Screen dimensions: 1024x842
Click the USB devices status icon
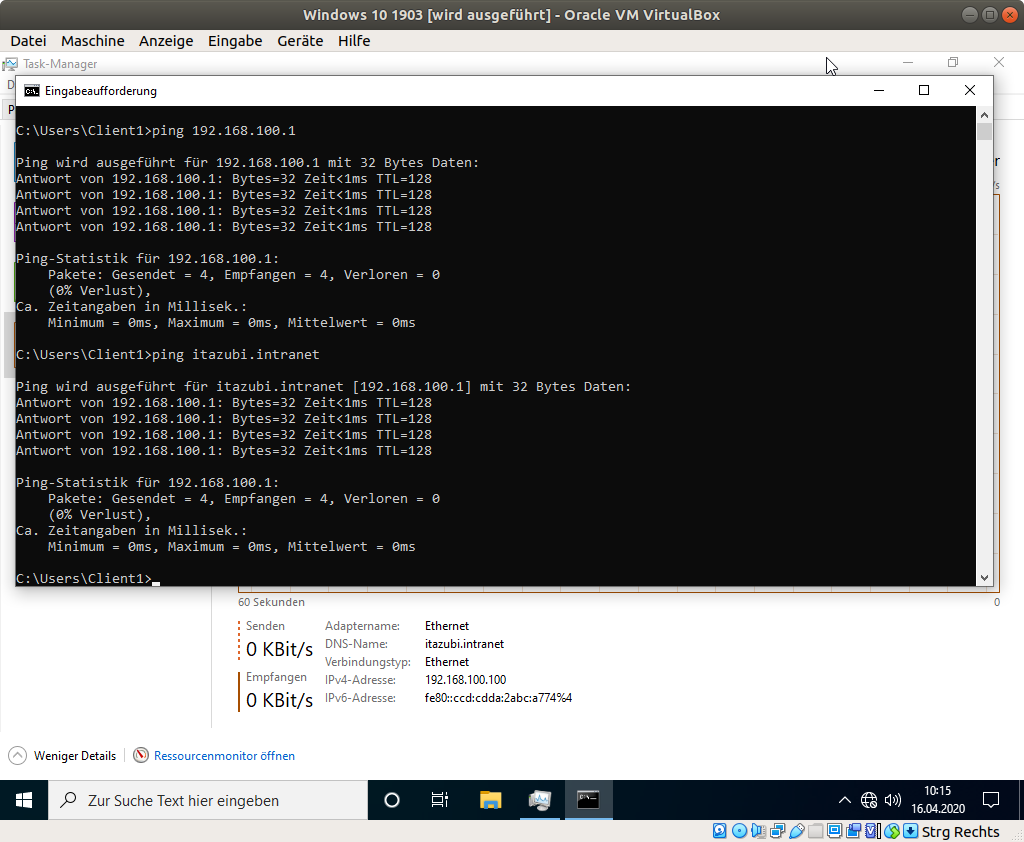click(797, 831)
